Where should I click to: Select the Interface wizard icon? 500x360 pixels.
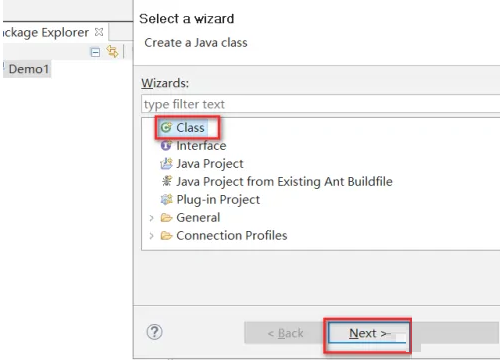pos(166,145)
